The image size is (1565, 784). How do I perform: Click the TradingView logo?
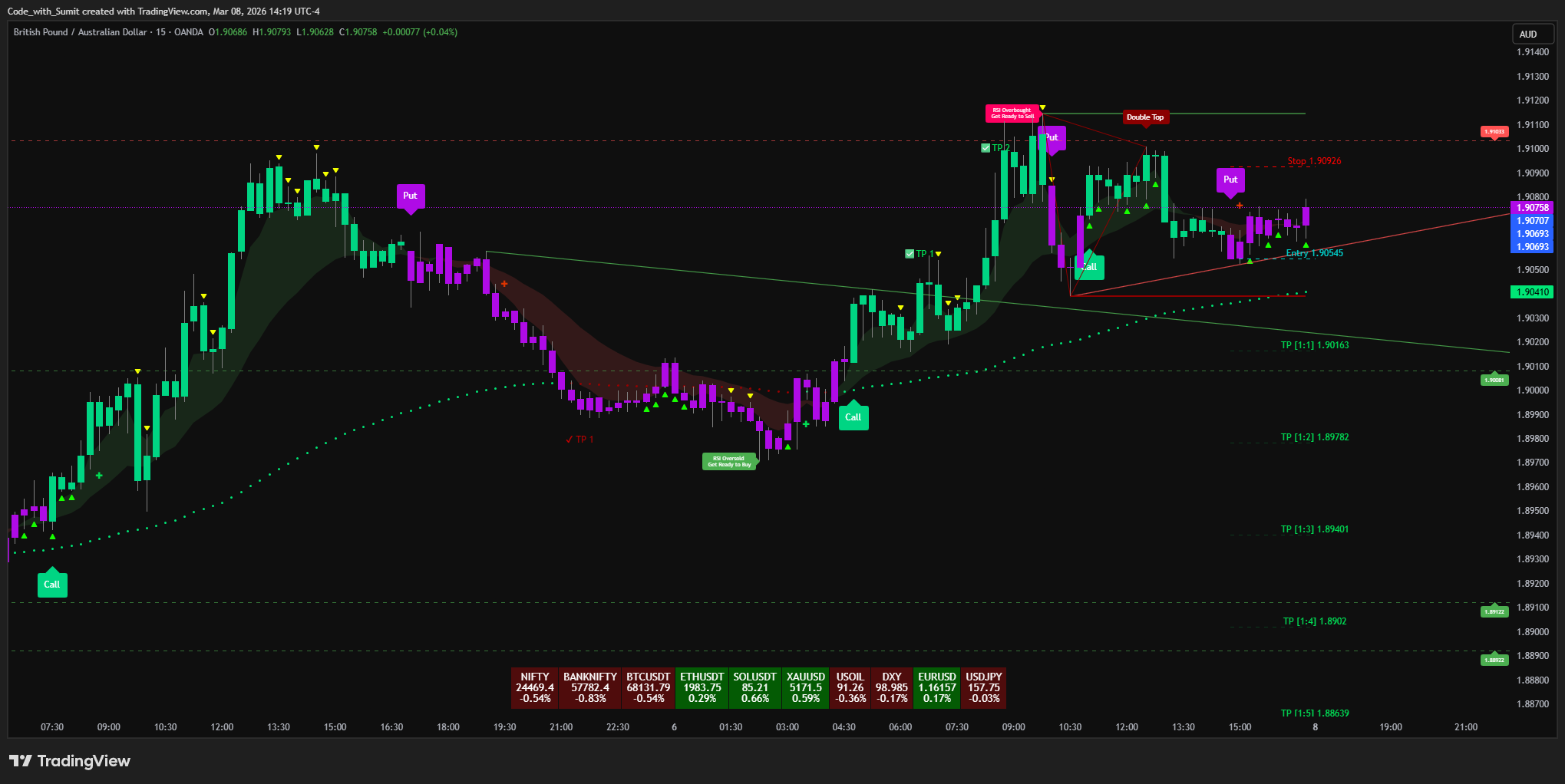pos(70,761)
